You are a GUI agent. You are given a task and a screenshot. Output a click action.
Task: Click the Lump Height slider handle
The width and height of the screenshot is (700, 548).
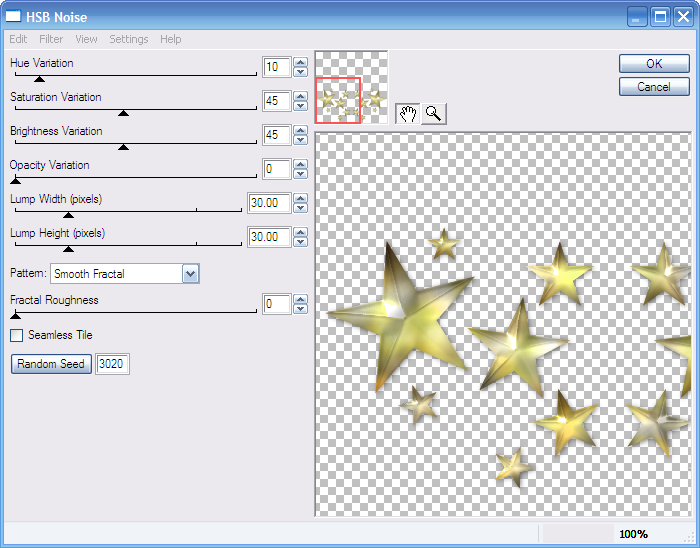pyautogui.click(x=68, y=249)
